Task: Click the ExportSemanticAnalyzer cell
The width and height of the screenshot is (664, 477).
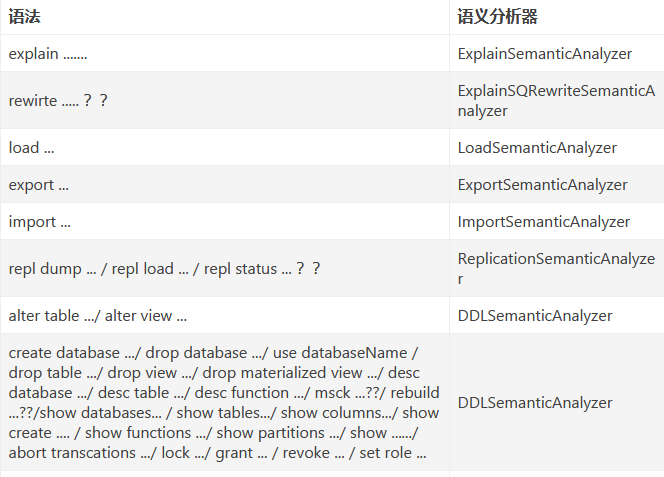Action: coord(542,185)
